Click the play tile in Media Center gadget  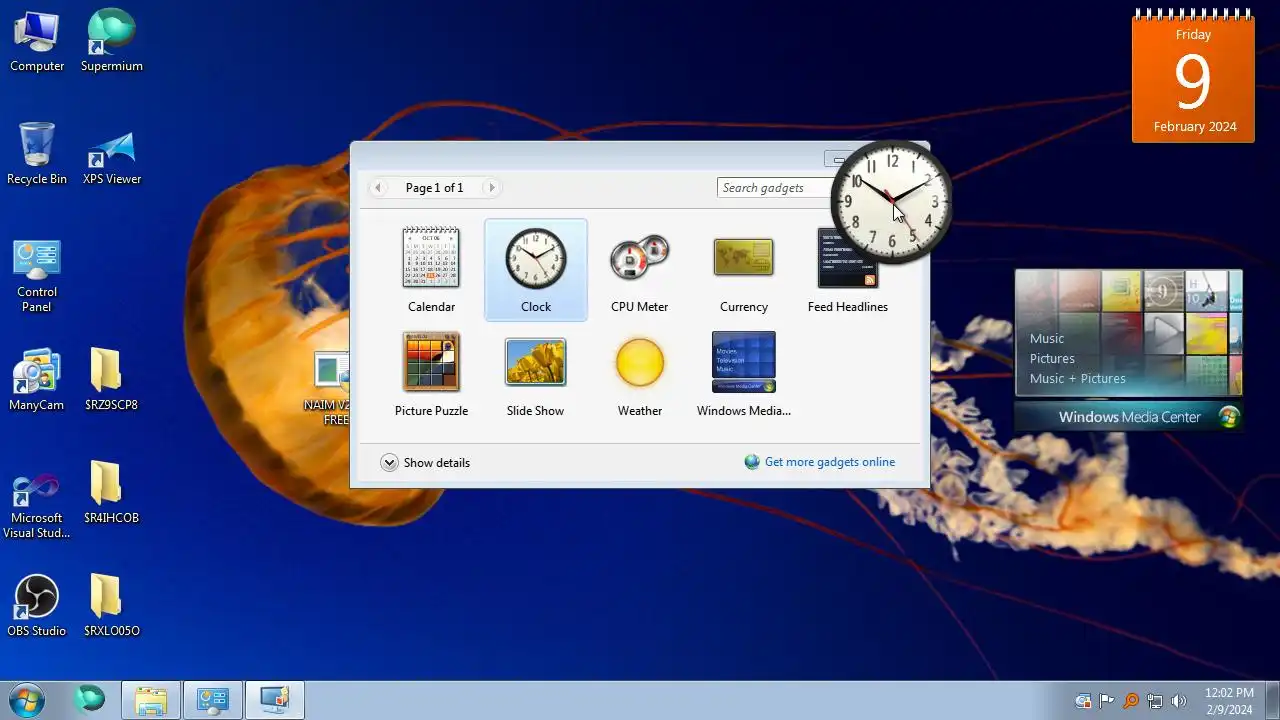pyautogui.click(x=1164, y=333)
